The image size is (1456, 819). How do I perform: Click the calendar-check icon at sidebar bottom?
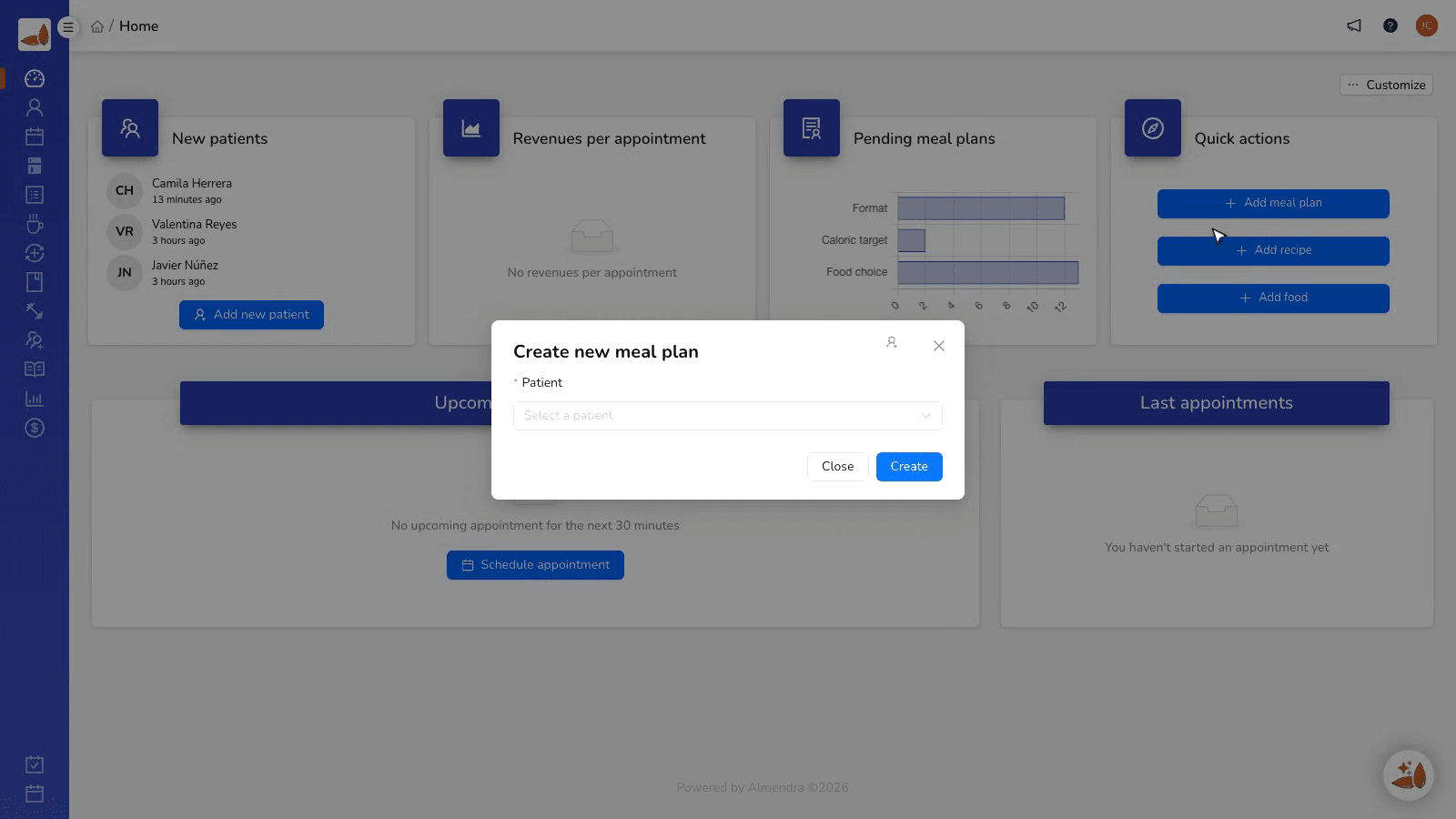35,764
